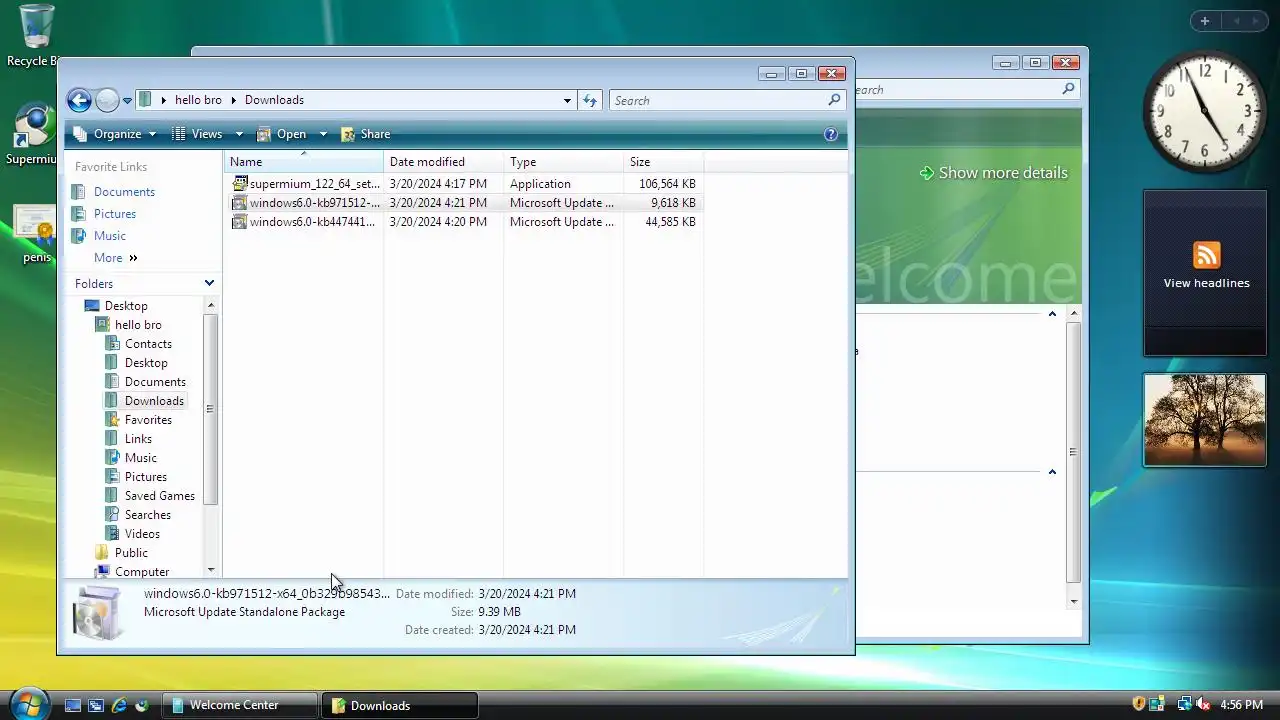Click the Forward navigation arrow in Explorer

click(107, 100)
